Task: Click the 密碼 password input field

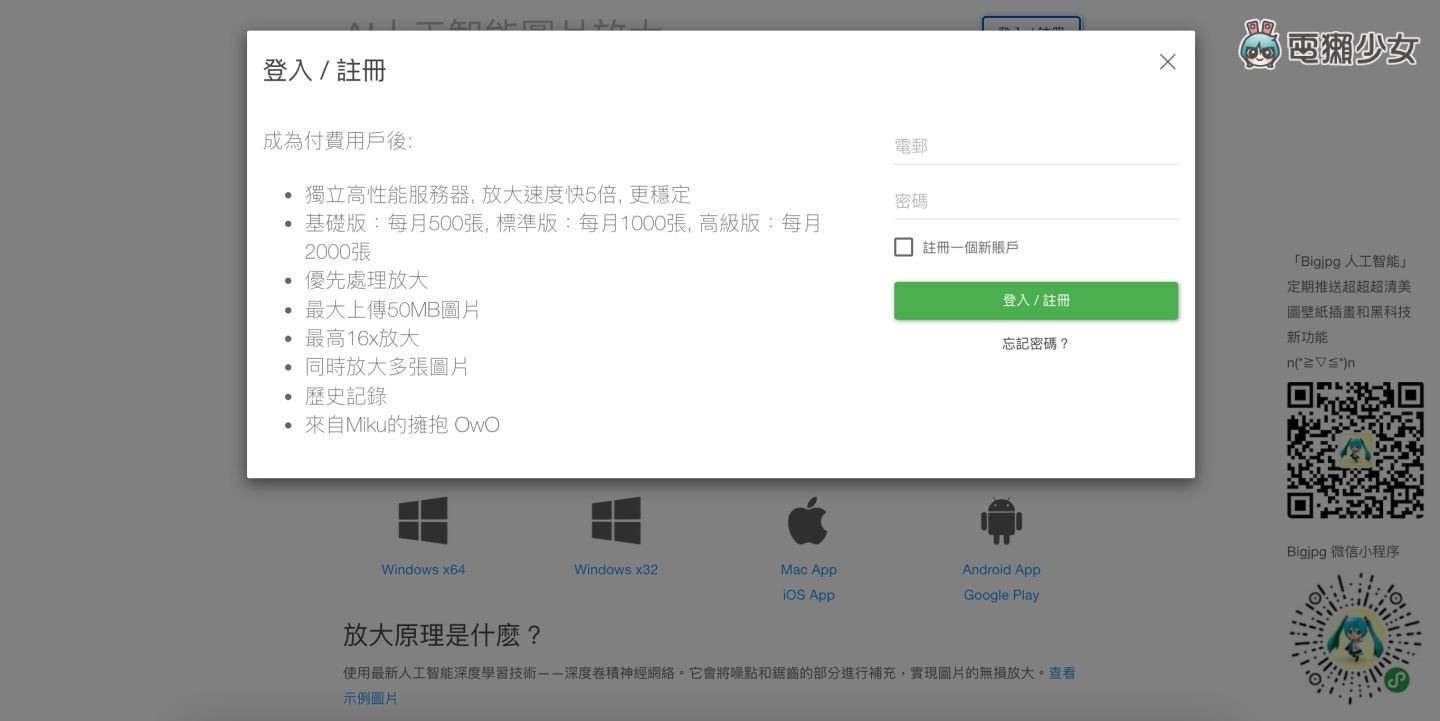Action: pos(1036,200)
